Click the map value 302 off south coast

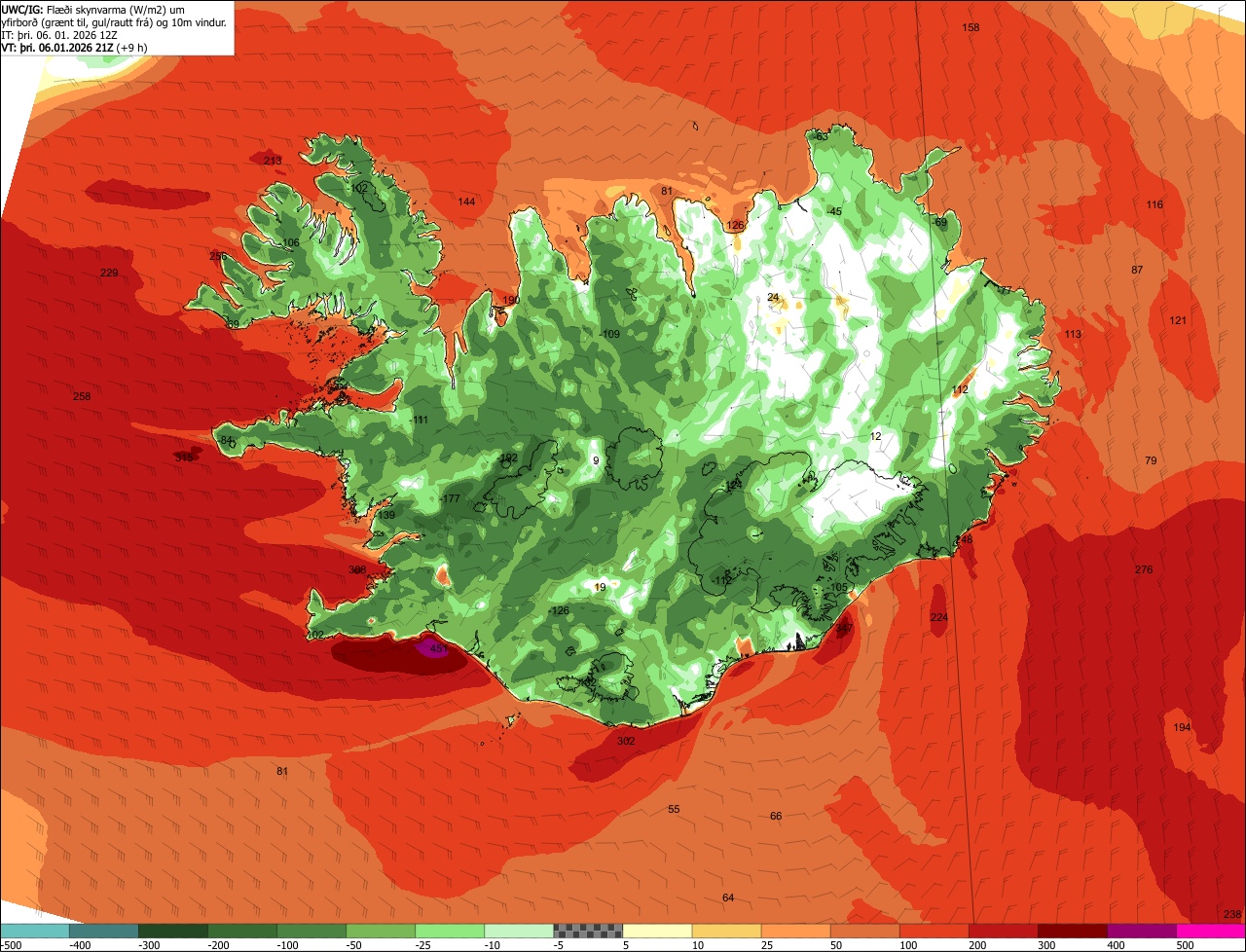pyautogui.click(x=626, y=741)
